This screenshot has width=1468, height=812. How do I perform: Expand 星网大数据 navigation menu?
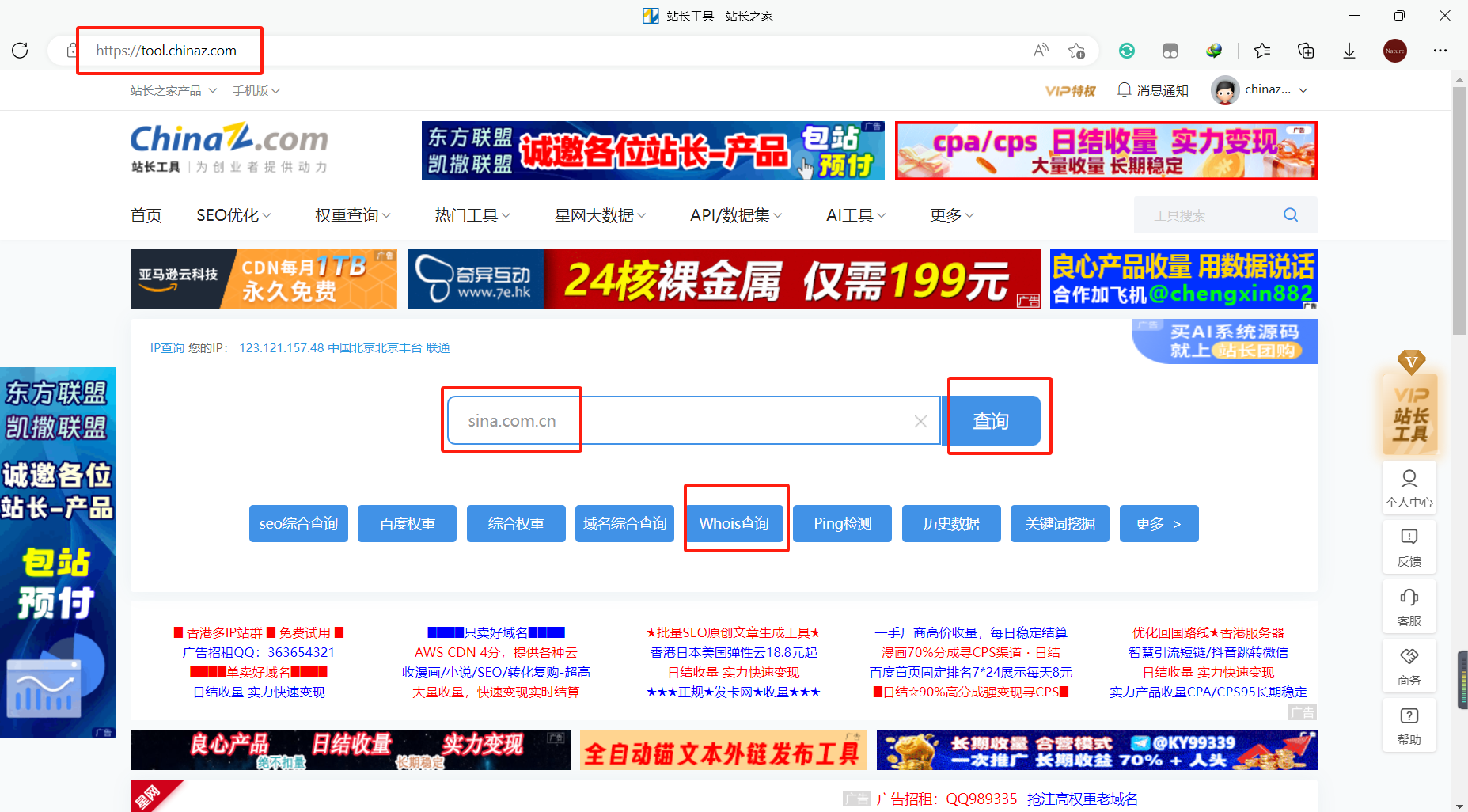point(600,215)
